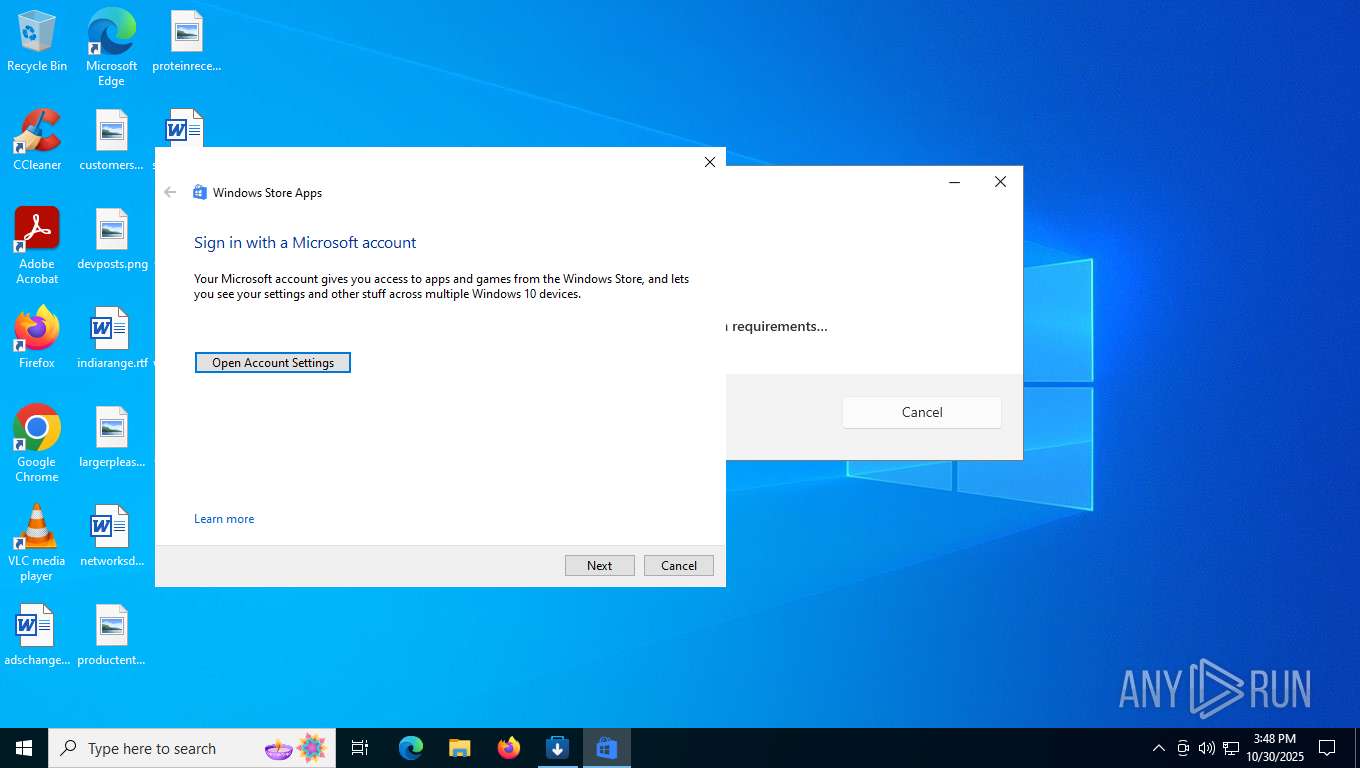Viewport: 1360px width, 768px height.
Task: Launch Firefox from the desktop shortcut
Action: [37, 338]
